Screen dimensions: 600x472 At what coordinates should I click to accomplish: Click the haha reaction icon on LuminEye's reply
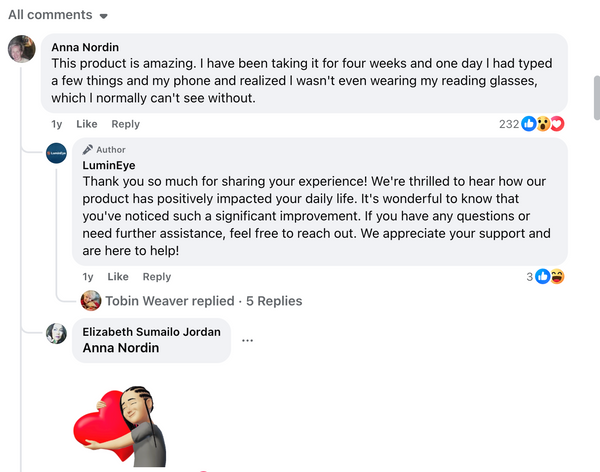558,276
